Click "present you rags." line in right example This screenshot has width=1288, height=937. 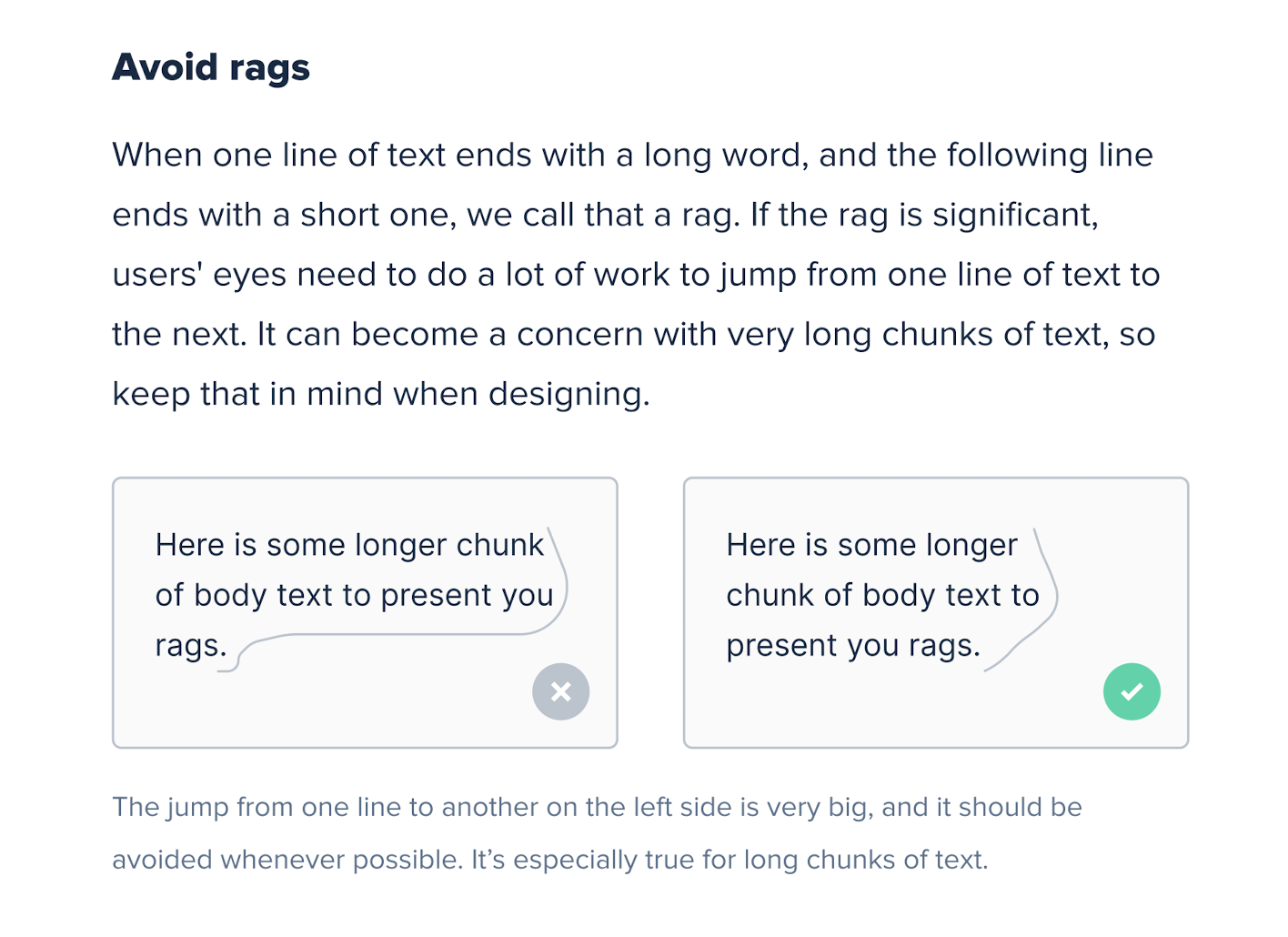click(853, 645)
